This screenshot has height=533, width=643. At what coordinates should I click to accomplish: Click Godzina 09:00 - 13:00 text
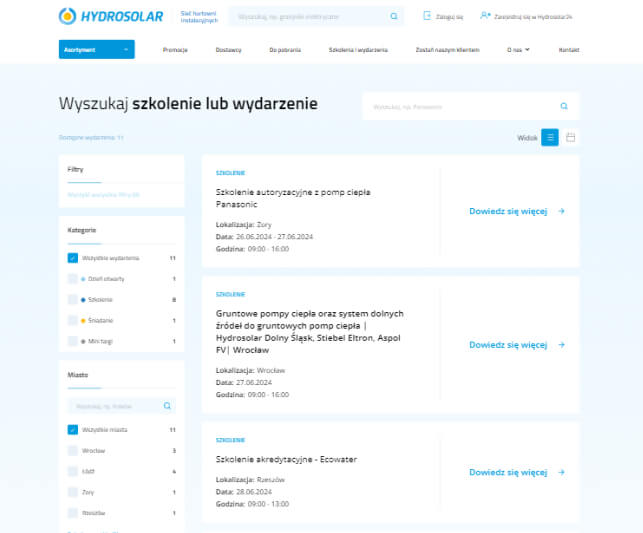(252, 504)
